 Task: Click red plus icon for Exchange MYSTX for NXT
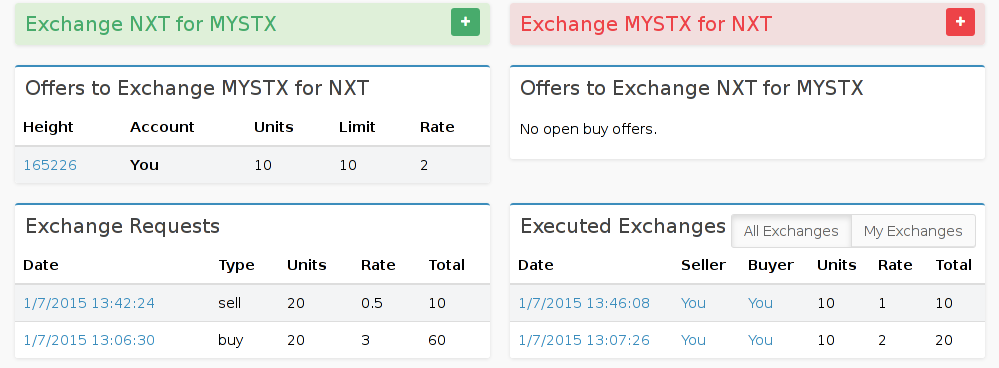point(960,22)
